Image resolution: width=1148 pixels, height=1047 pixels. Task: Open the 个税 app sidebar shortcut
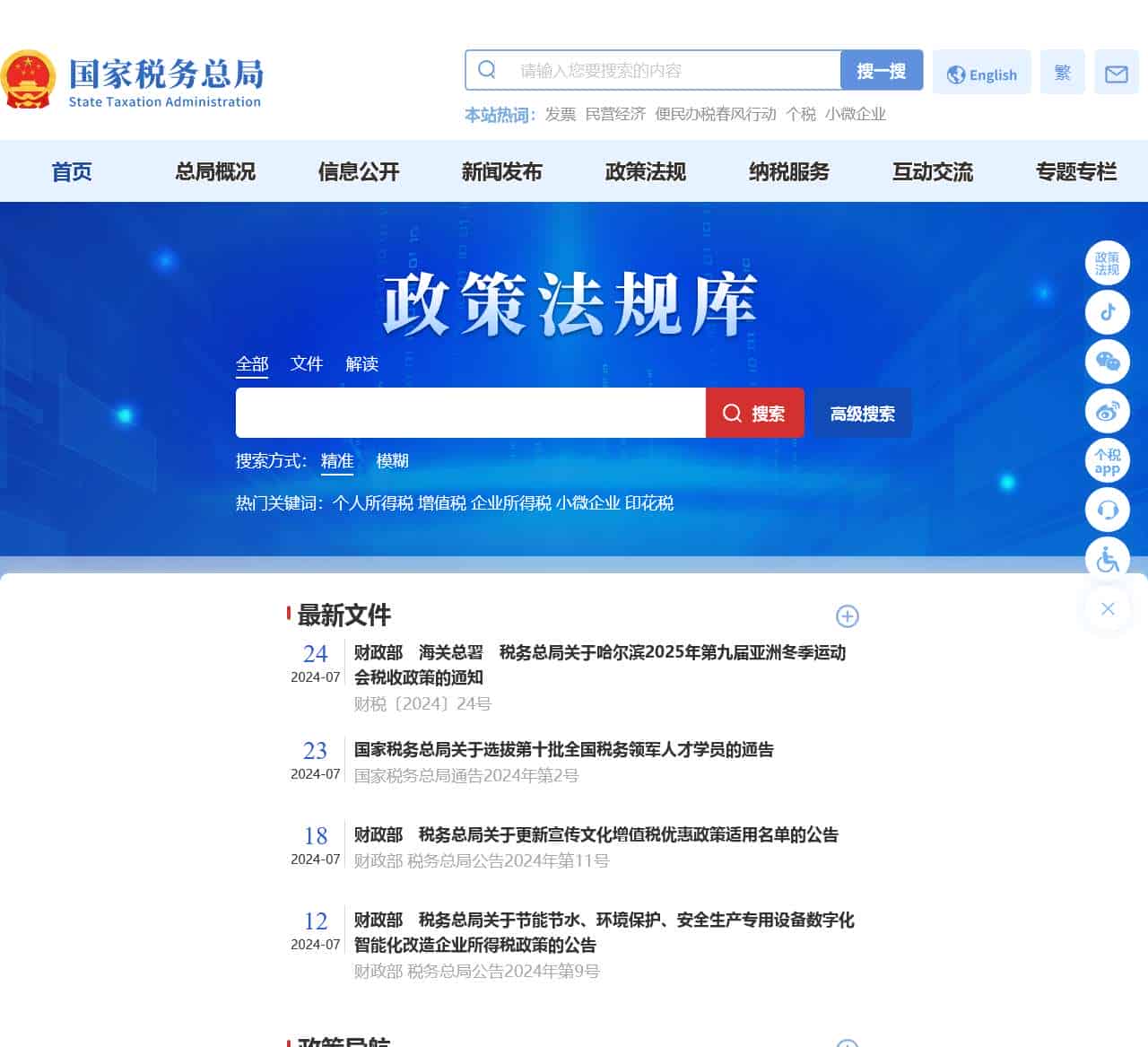click(1108, 460)
